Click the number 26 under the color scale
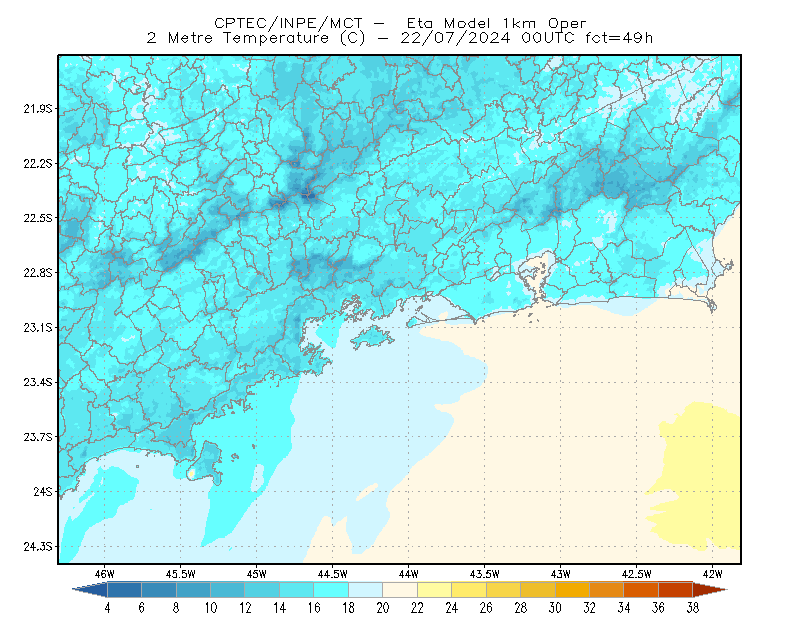The image size is (800, 618). (486, 608)
